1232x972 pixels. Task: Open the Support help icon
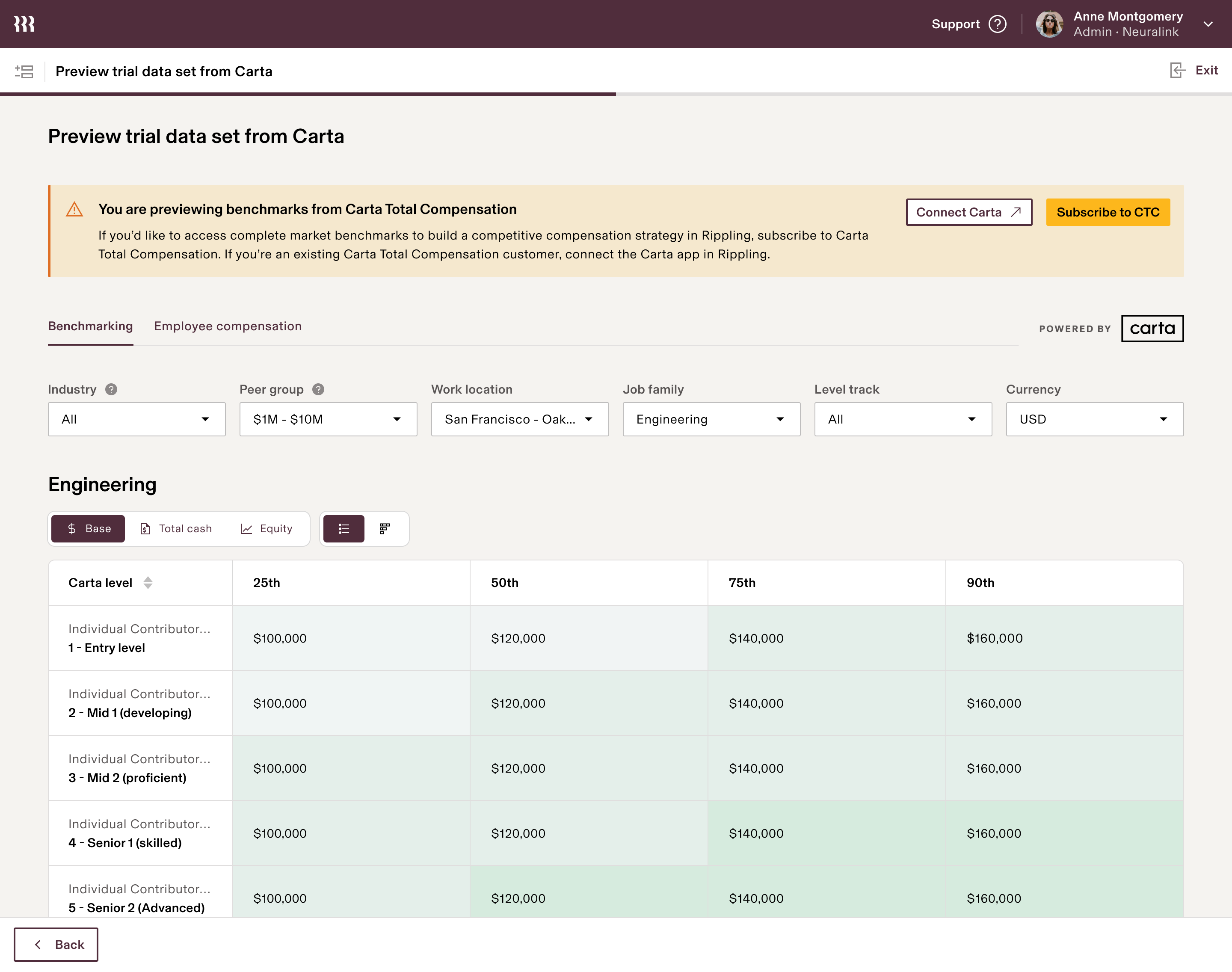tap(997, 24)
